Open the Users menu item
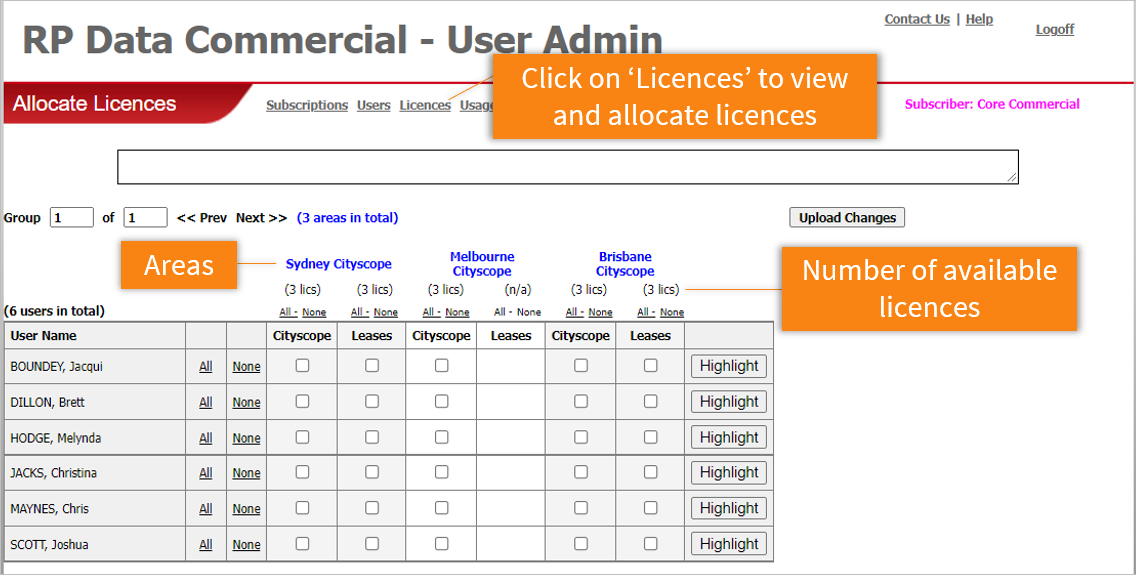 (374, 105)
